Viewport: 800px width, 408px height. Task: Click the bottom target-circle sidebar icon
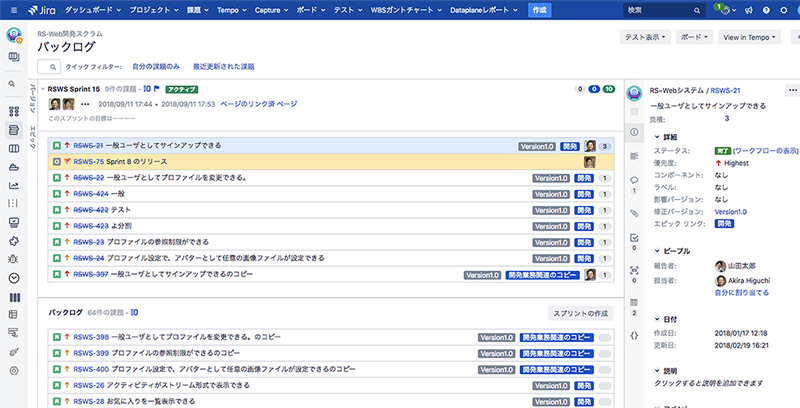tap(14, 371)
